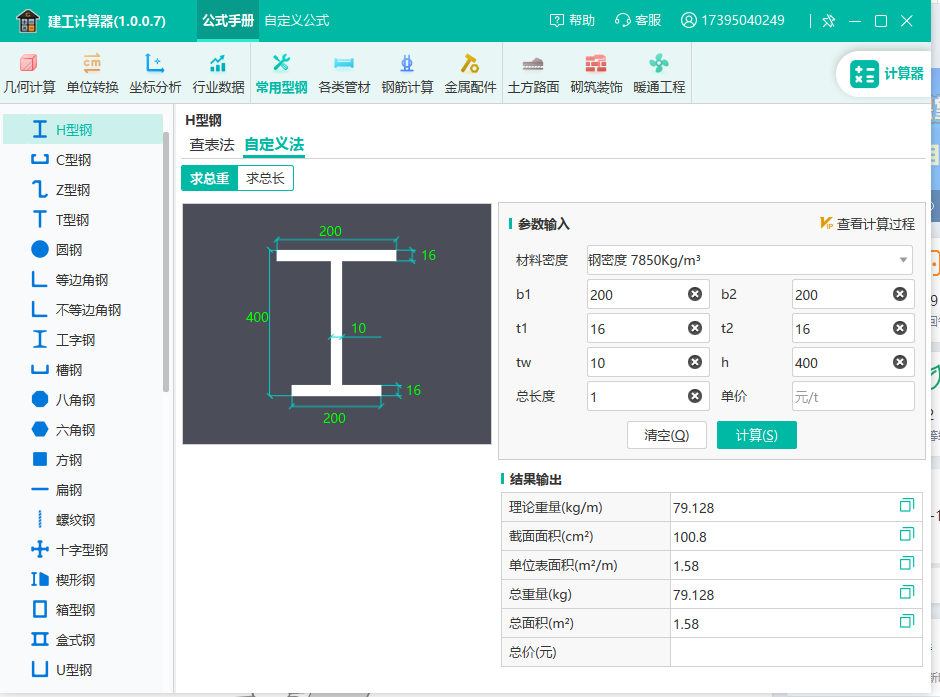Image resolution: width=940 pixels, height=697 pixels.
Task: Select 六角钢 hexagonal steel
Action: [x=83, y=429]
